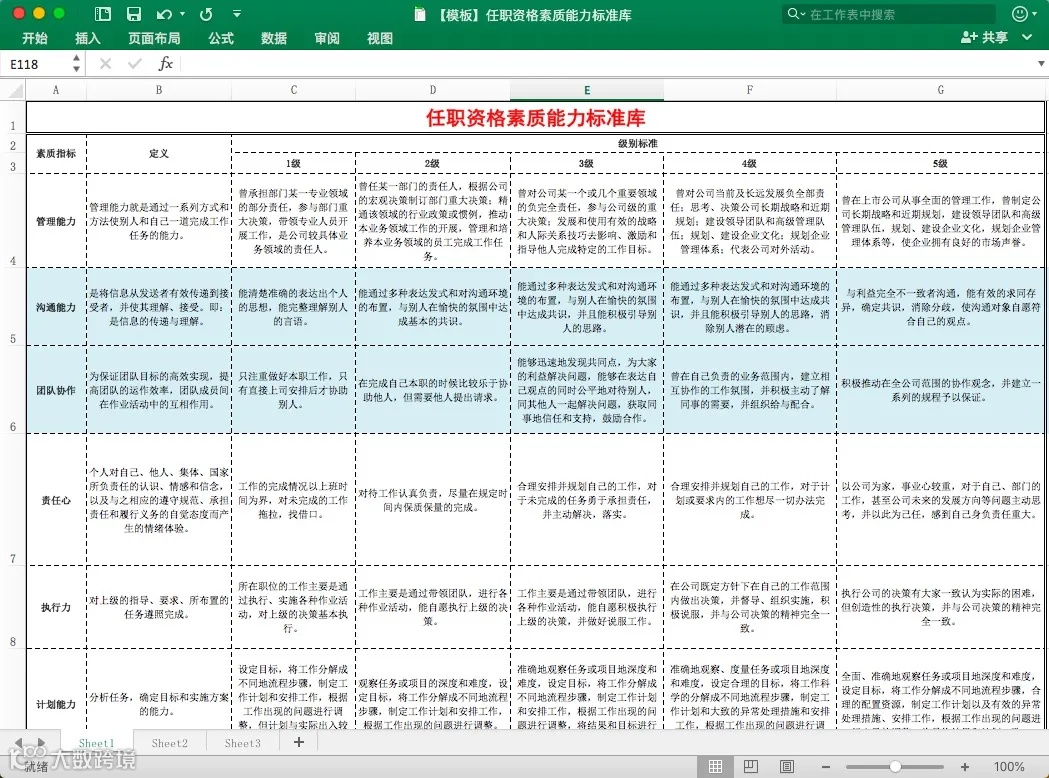Select column A header

pyautogui.click(x=56, y=90)
